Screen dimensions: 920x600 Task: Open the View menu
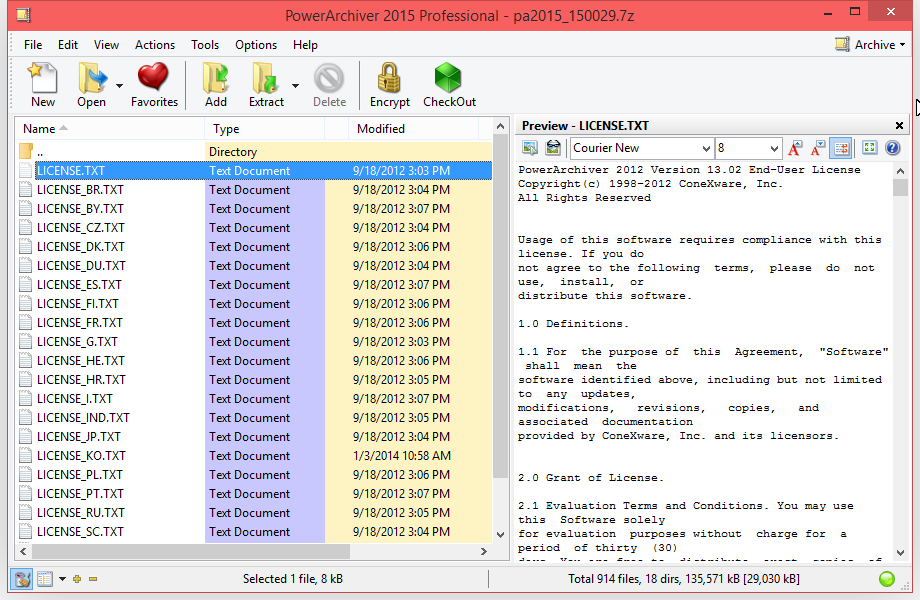coord(106,45)
